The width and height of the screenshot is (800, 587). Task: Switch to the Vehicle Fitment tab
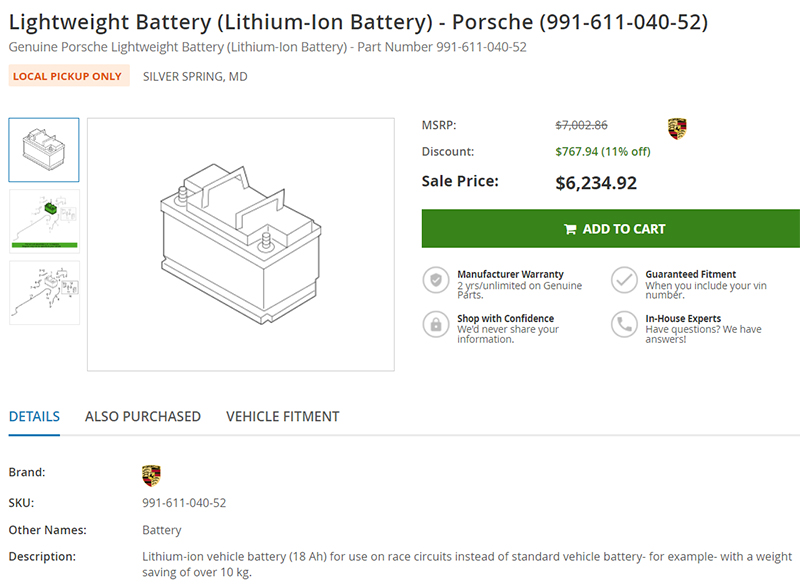pyautogui.click(x=283, y=416)
